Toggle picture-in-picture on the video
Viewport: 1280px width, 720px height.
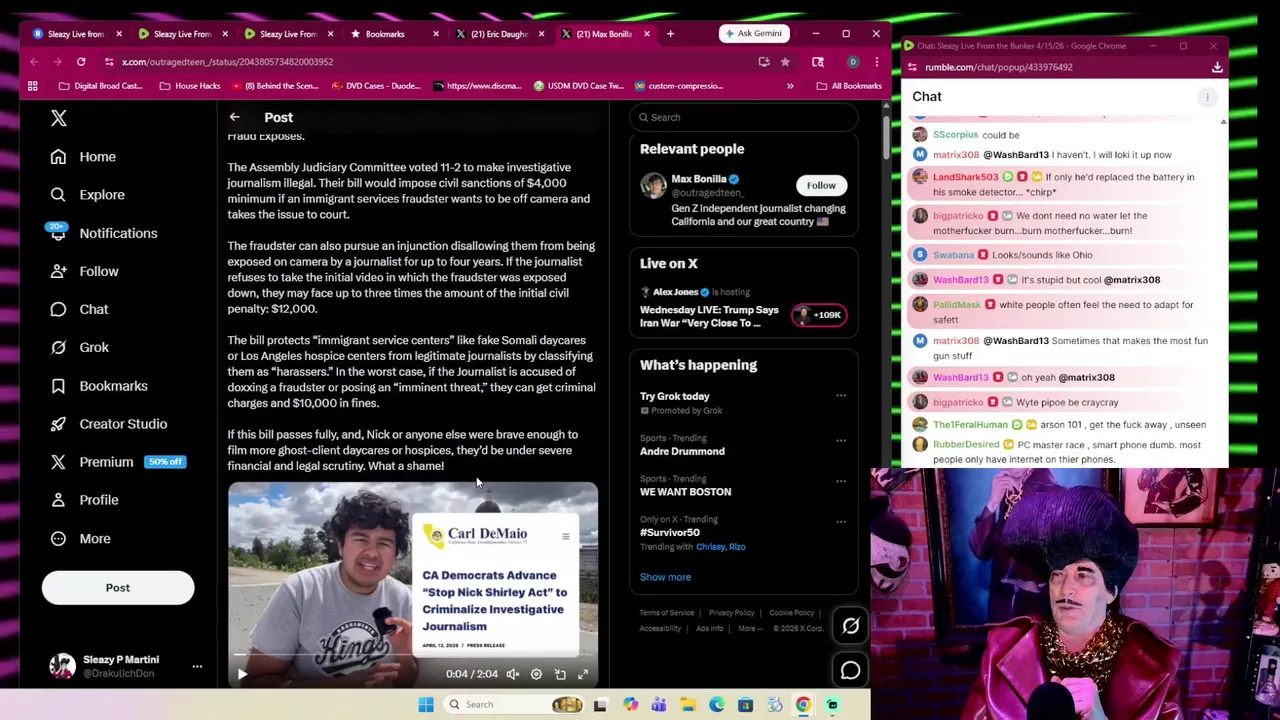[560, 674]
